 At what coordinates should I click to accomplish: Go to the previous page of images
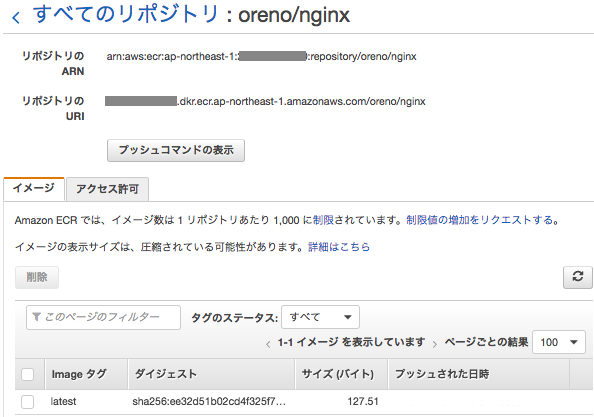tap(268, 344)
